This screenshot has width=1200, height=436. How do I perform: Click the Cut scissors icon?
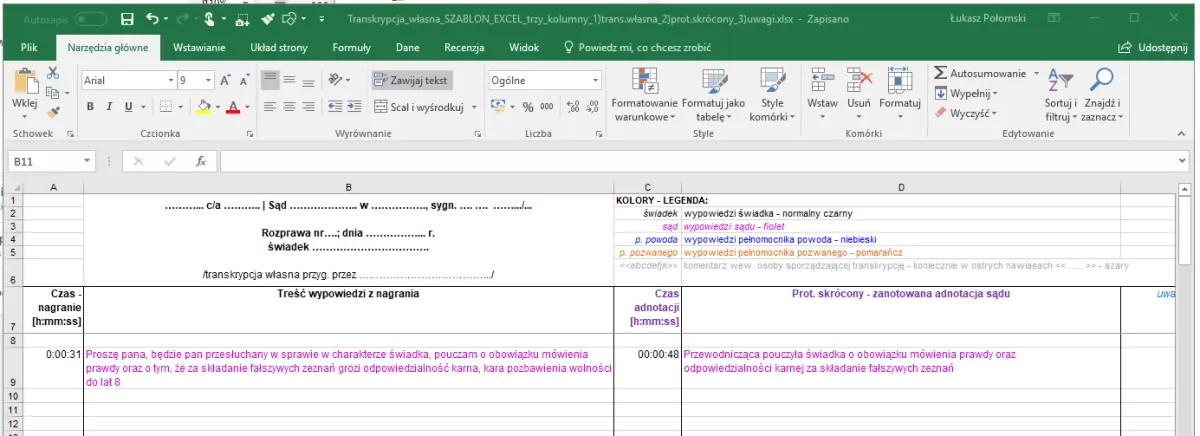(x=53, y=73)
